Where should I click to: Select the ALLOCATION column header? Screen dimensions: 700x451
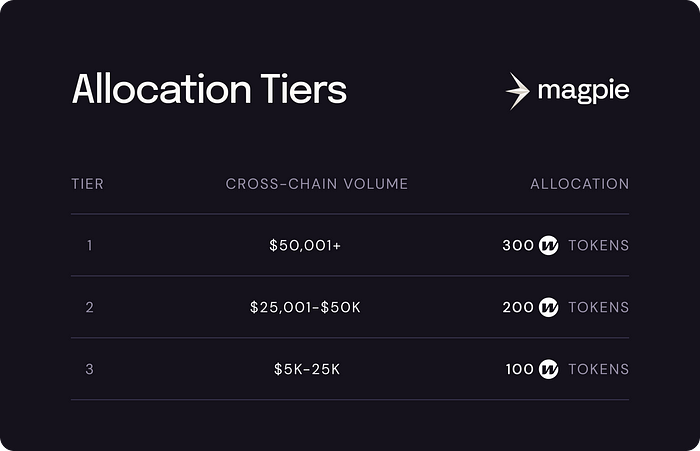click(x=579, y=184)
